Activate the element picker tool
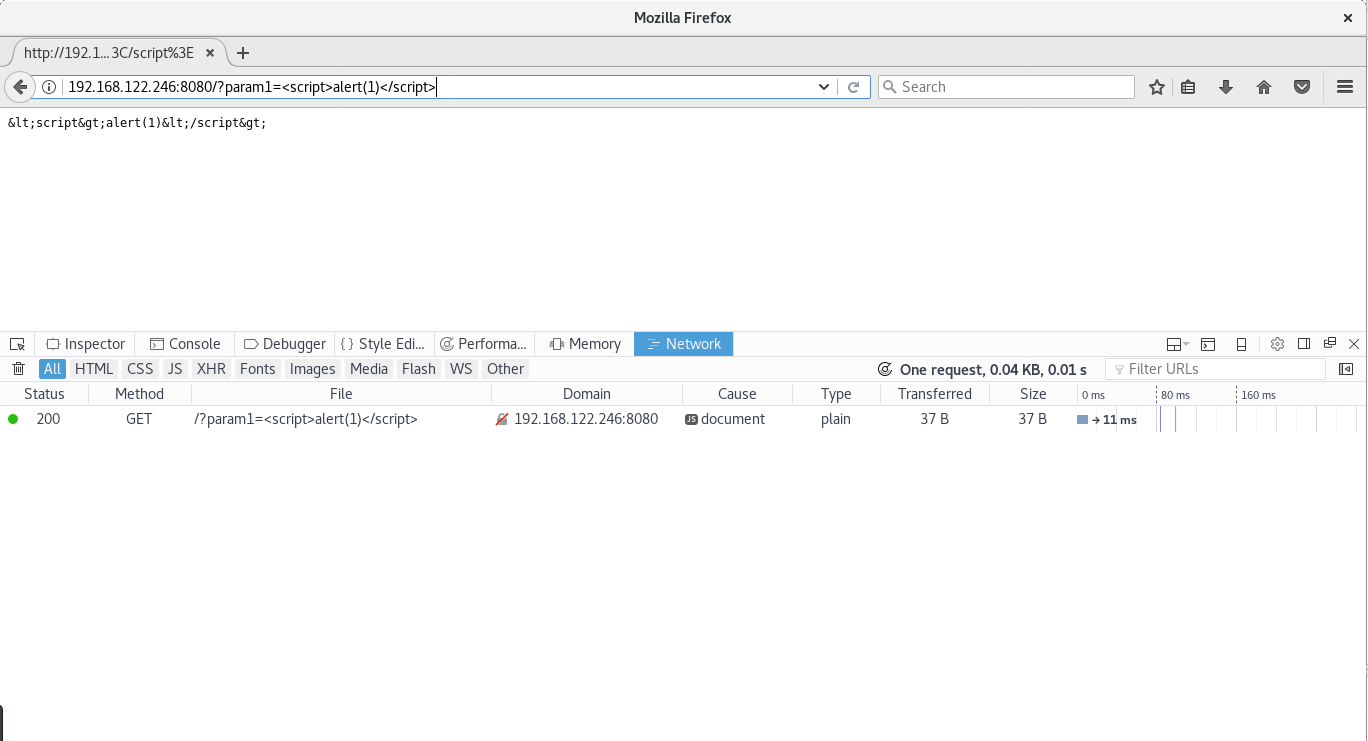 17,344
